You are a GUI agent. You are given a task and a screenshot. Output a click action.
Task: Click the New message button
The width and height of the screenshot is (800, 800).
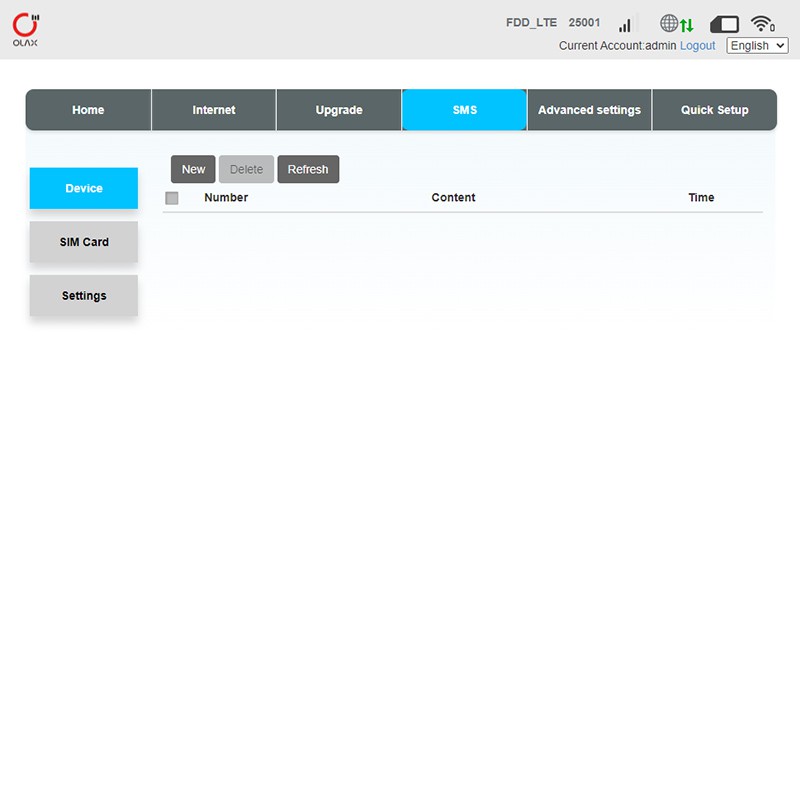pyautogui.click(x=193, y=169)
